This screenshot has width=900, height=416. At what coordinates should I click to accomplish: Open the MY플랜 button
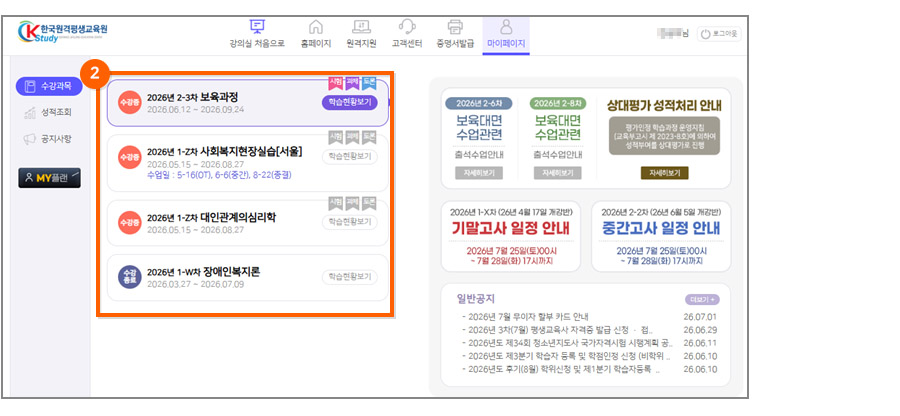click(x=49, y=178)
